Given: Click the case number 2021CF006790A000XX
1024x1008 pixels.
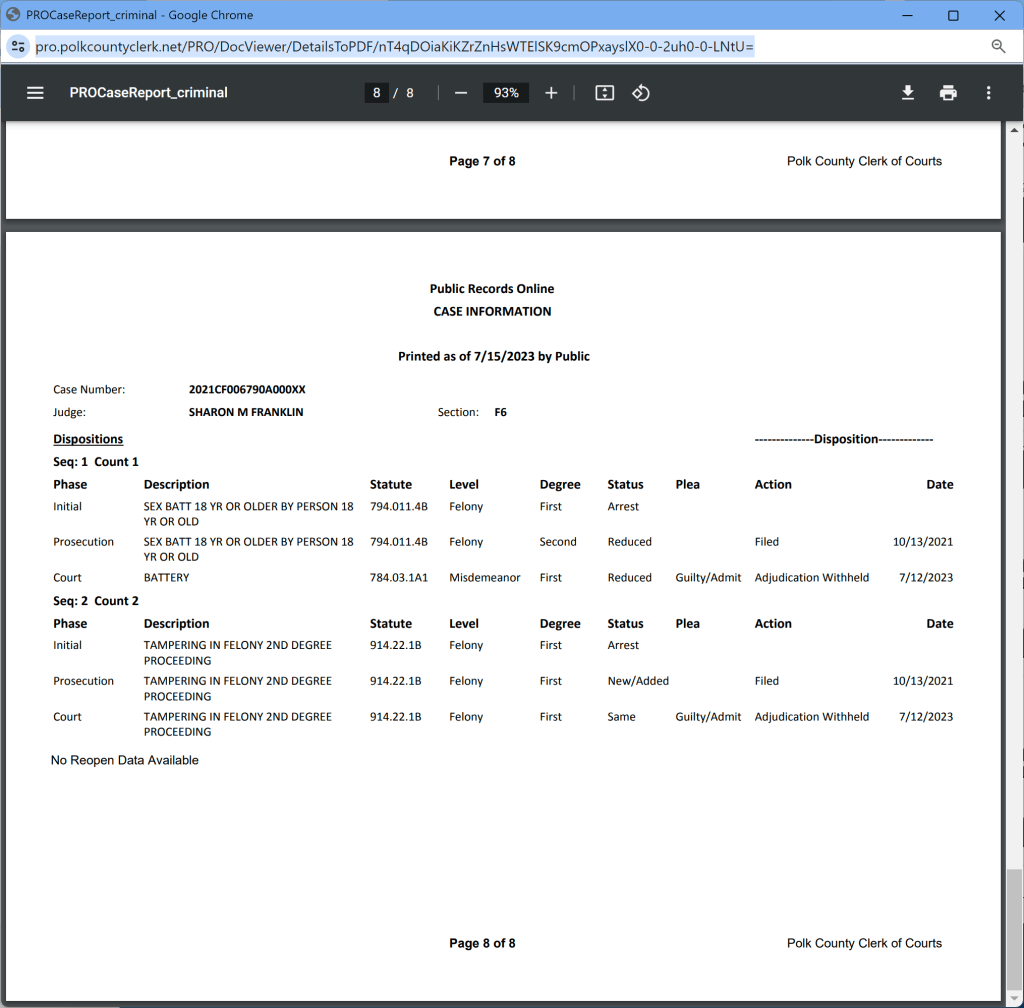Looking at the screenshot, I should pos(247,390).
